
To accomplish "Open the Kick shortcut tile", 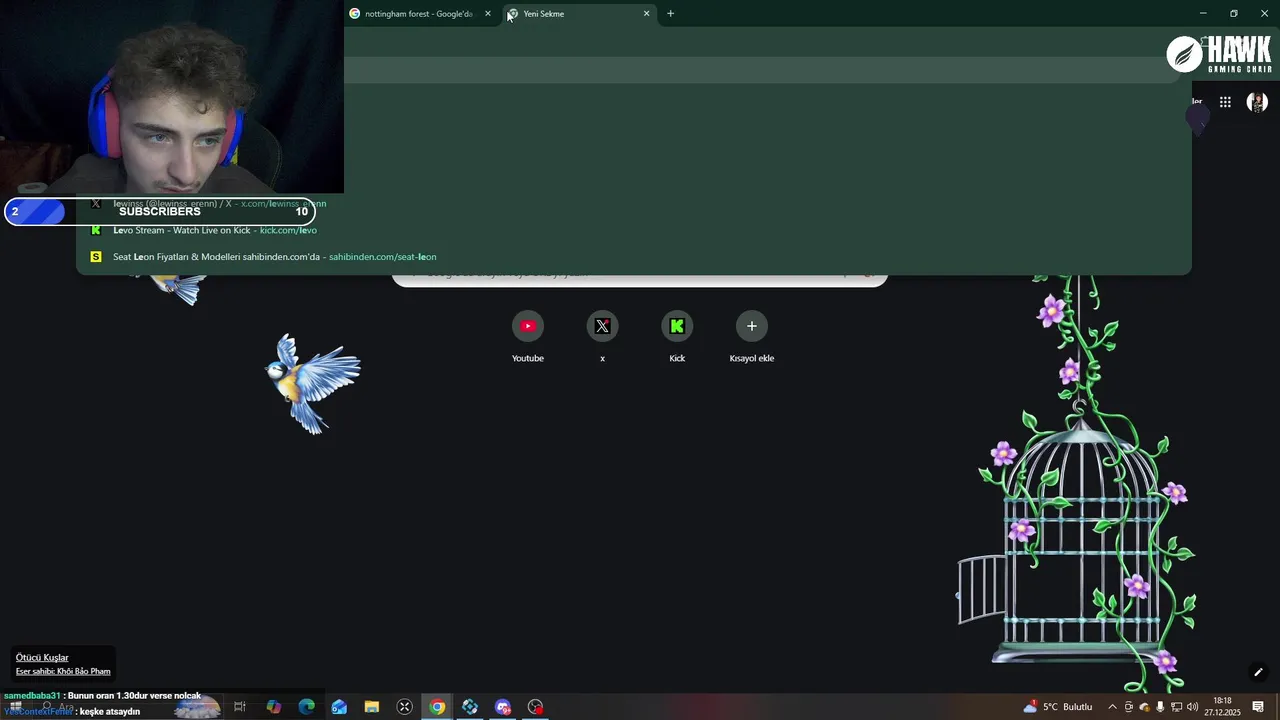I will [x=677, y=337].
